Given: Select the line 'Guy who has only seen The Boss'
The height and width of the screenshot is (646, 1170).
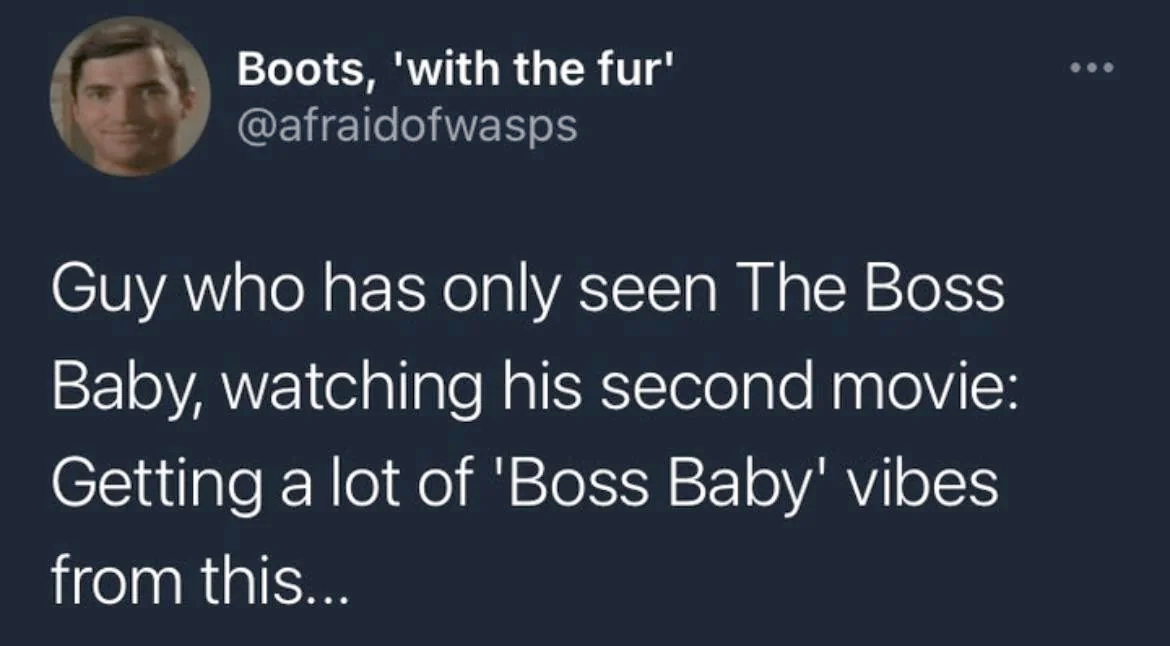Looking at the screenshot, I should click(528, 292).
